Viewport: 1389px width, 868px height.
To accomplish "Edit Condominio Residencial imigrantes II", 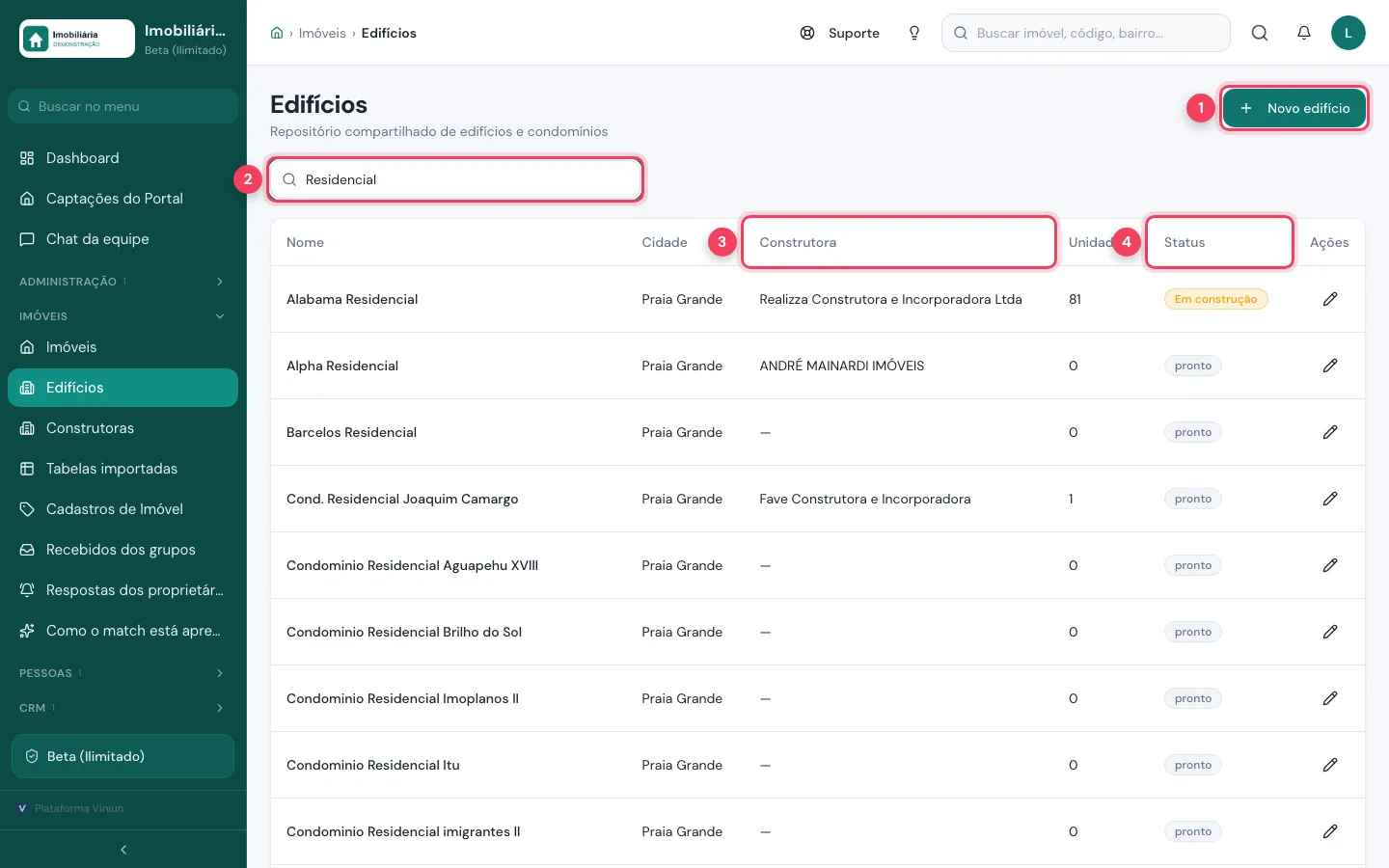I will pyautogui.click(x=1330, y=831).
